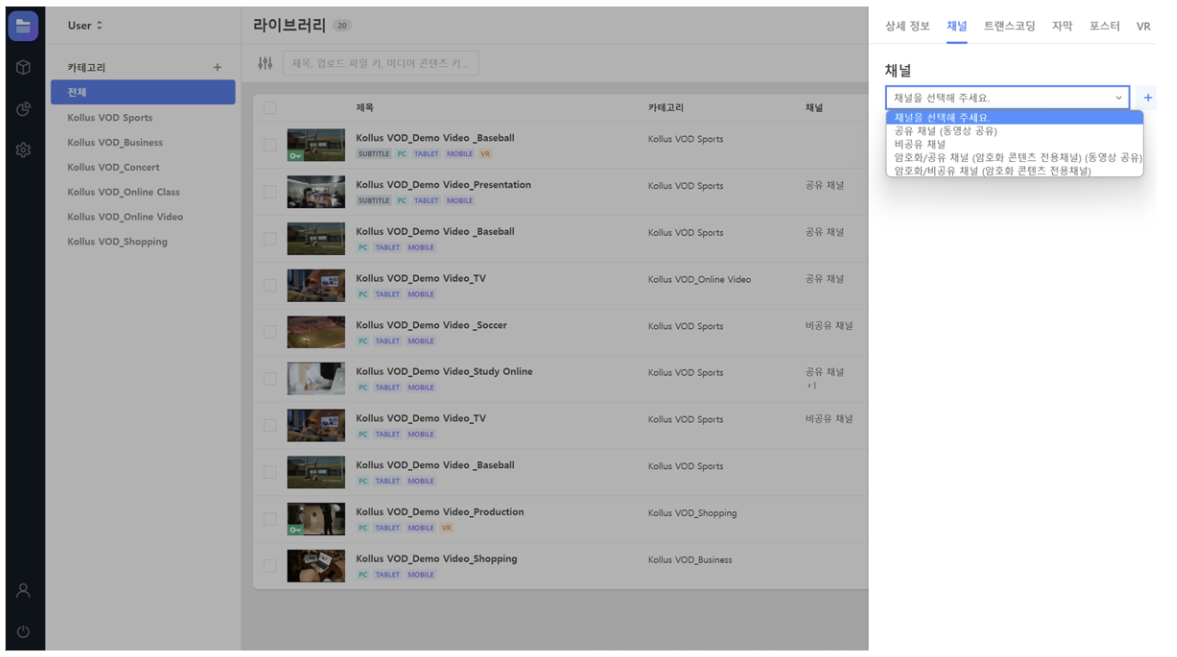Open Kollus VOD_Online Class category
The image size is (1177, 657).
123,192
